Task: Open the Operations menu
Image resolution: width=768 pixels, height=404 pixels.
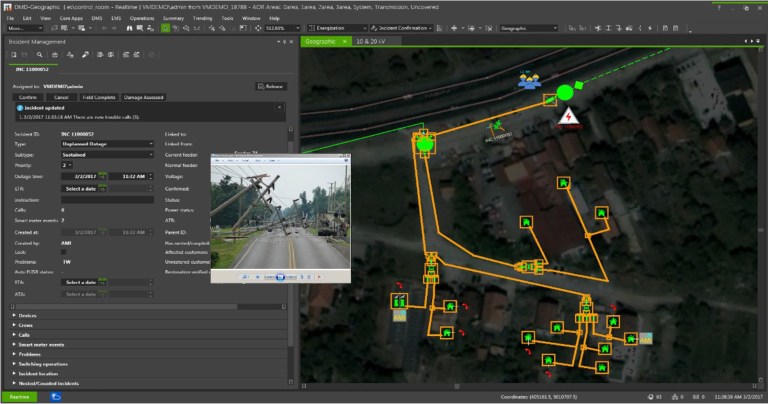Action: (x=142, y=18)
